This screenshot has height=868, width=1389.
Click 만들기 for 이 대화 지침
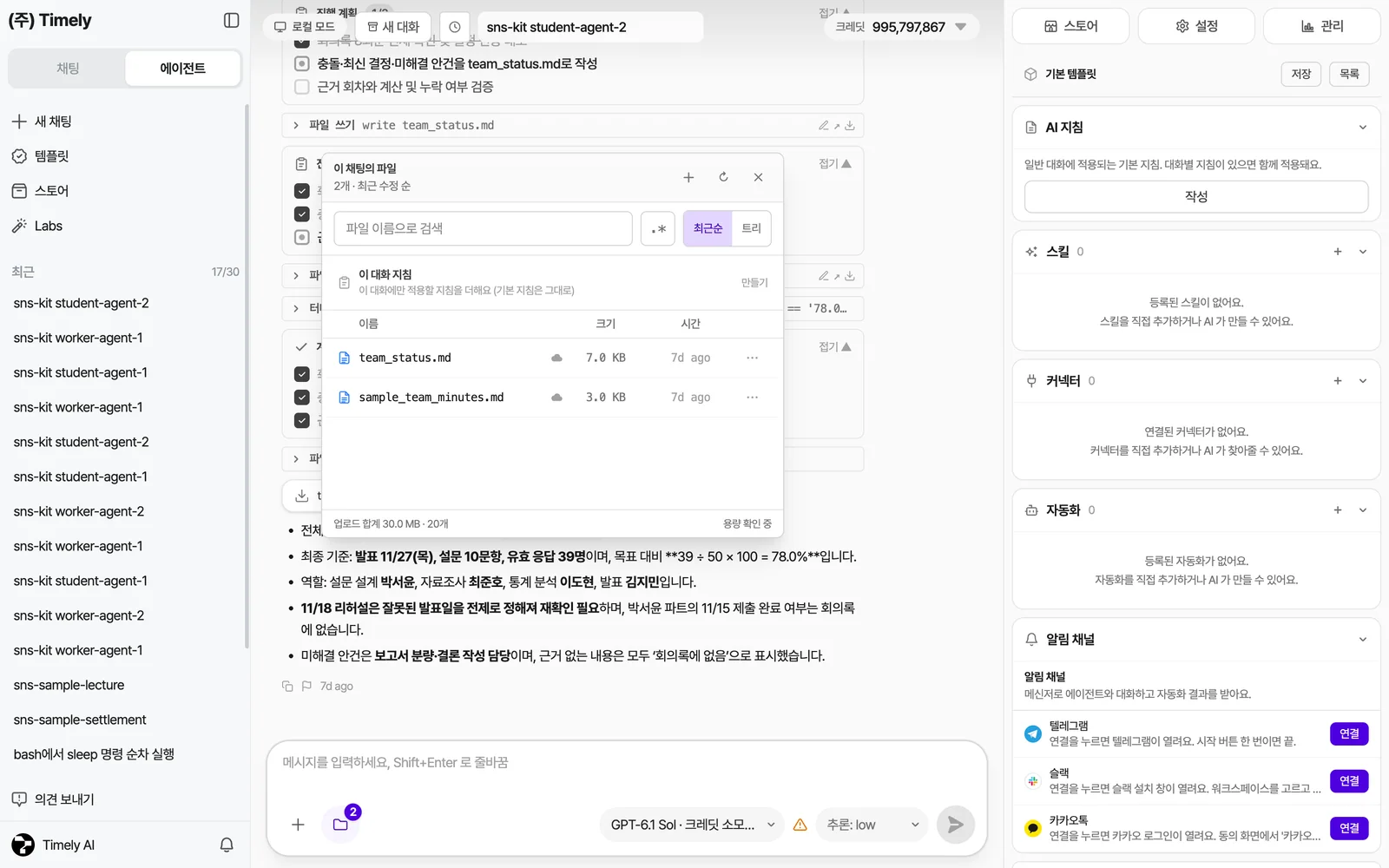tap(754, 283)
